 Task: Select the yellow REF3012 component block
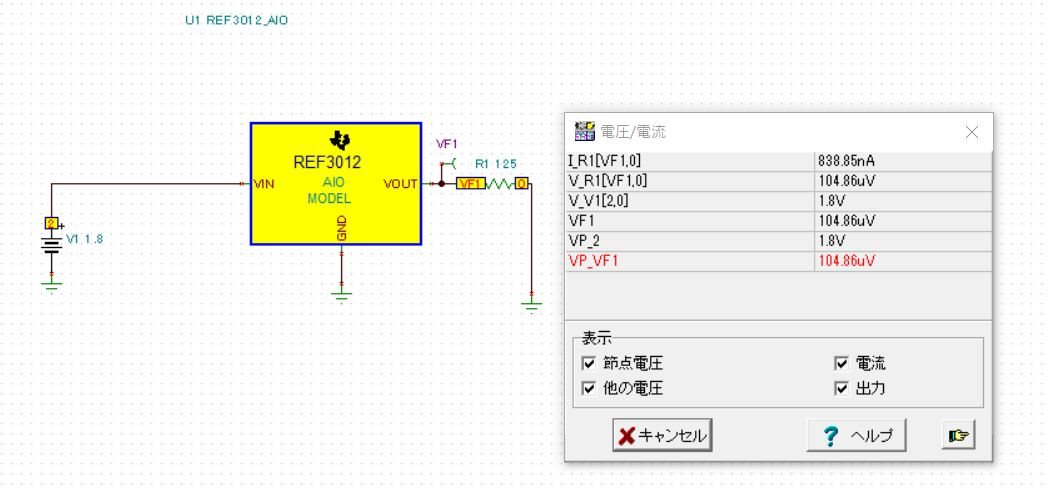pyautogui.click(x=336, y=184)
